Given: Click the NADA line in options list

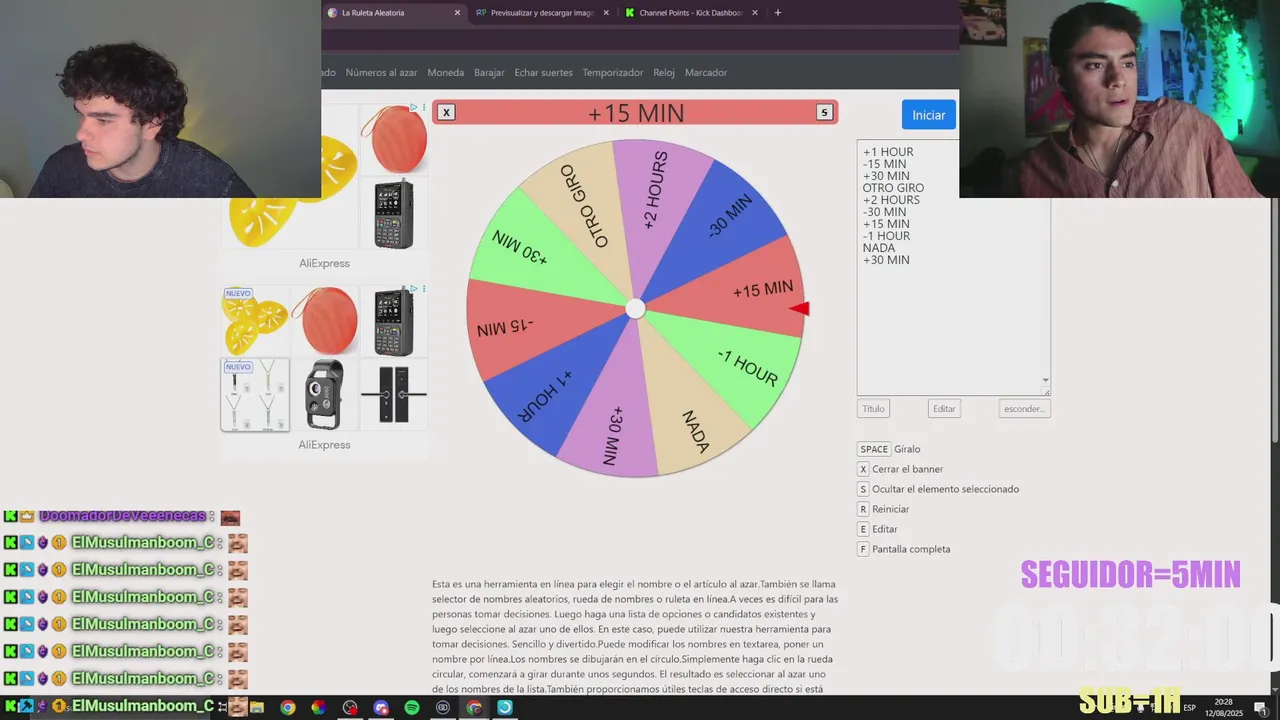Looking at the screenshot, I should click(x=879, y=248).
